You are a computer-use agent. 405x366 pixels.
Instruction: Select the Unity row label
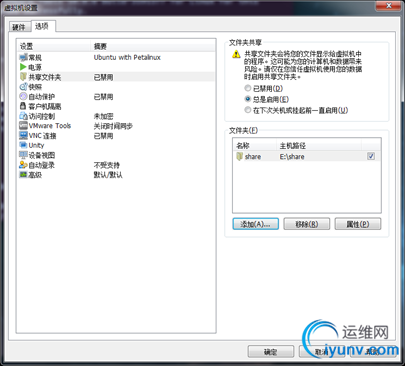36,145
